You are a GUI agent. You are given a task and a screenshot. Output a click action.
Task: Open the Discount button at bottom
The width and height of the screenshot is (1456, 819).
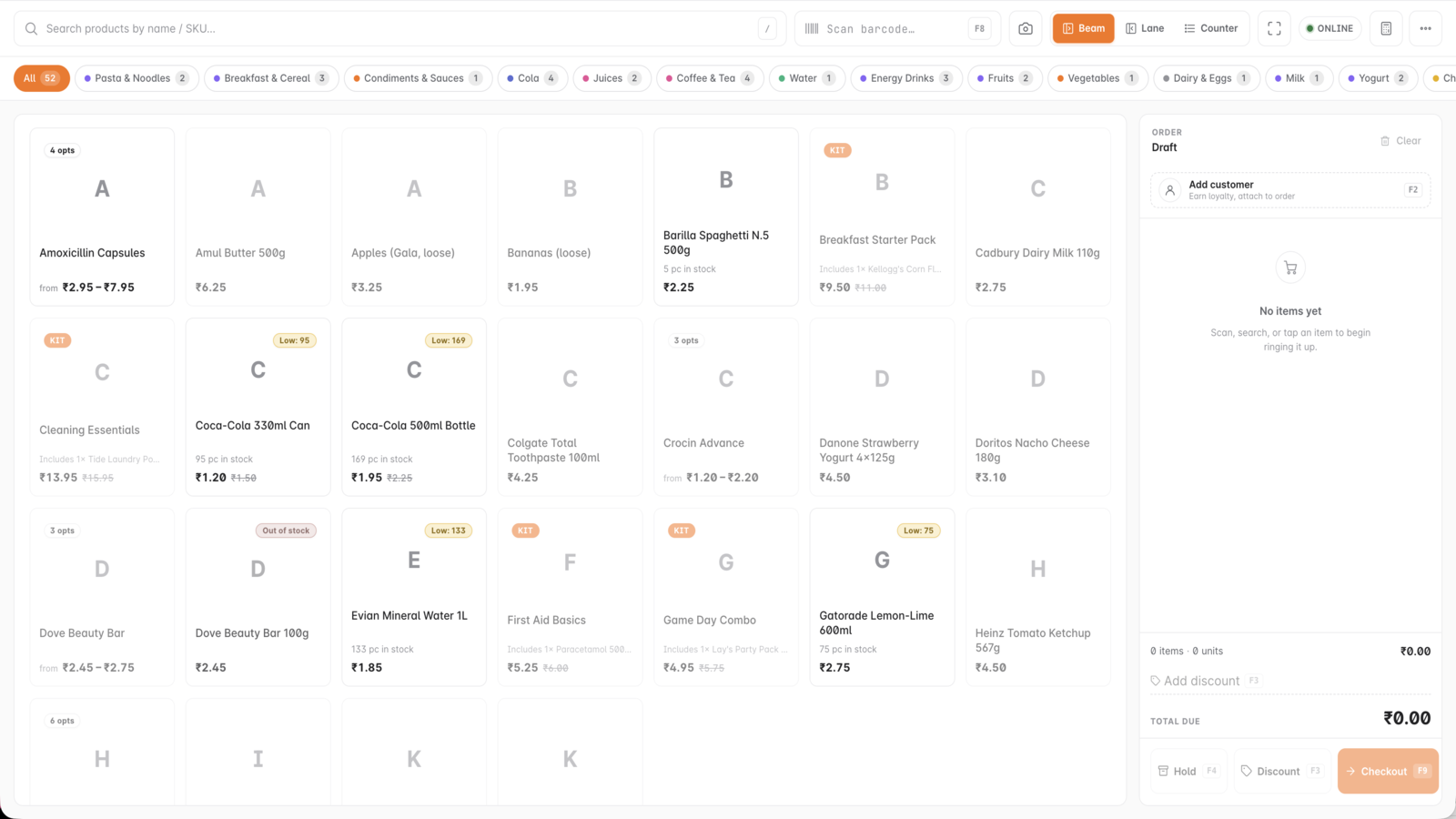pos(1283,771)
